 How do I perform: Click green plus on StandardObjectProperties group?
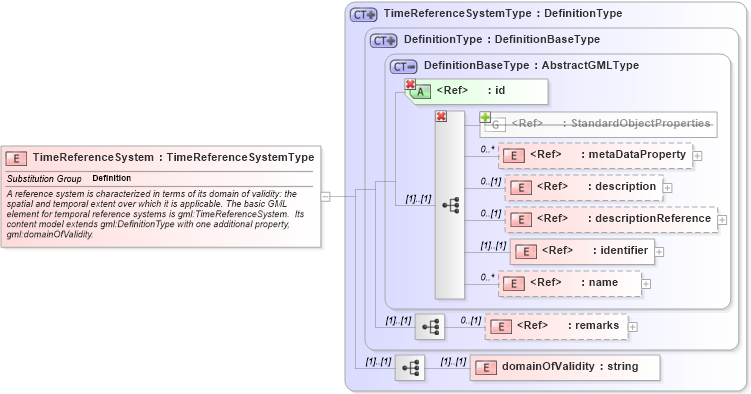tap(485, 117)
